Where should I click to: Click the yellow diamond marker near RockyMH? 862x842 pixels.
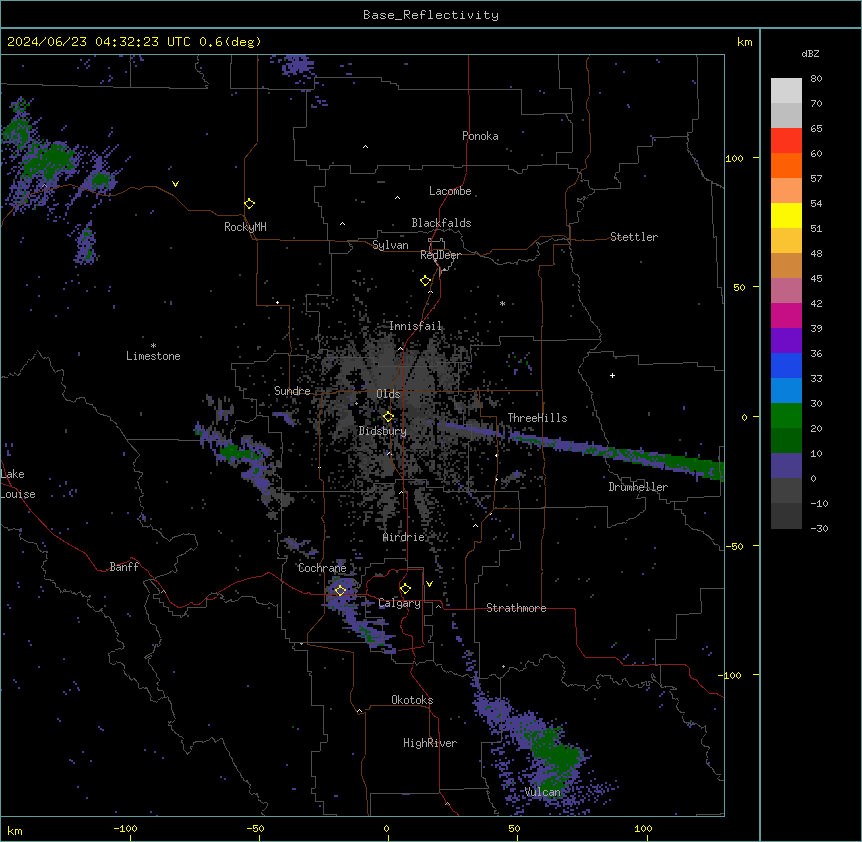(x=250, y=204)
